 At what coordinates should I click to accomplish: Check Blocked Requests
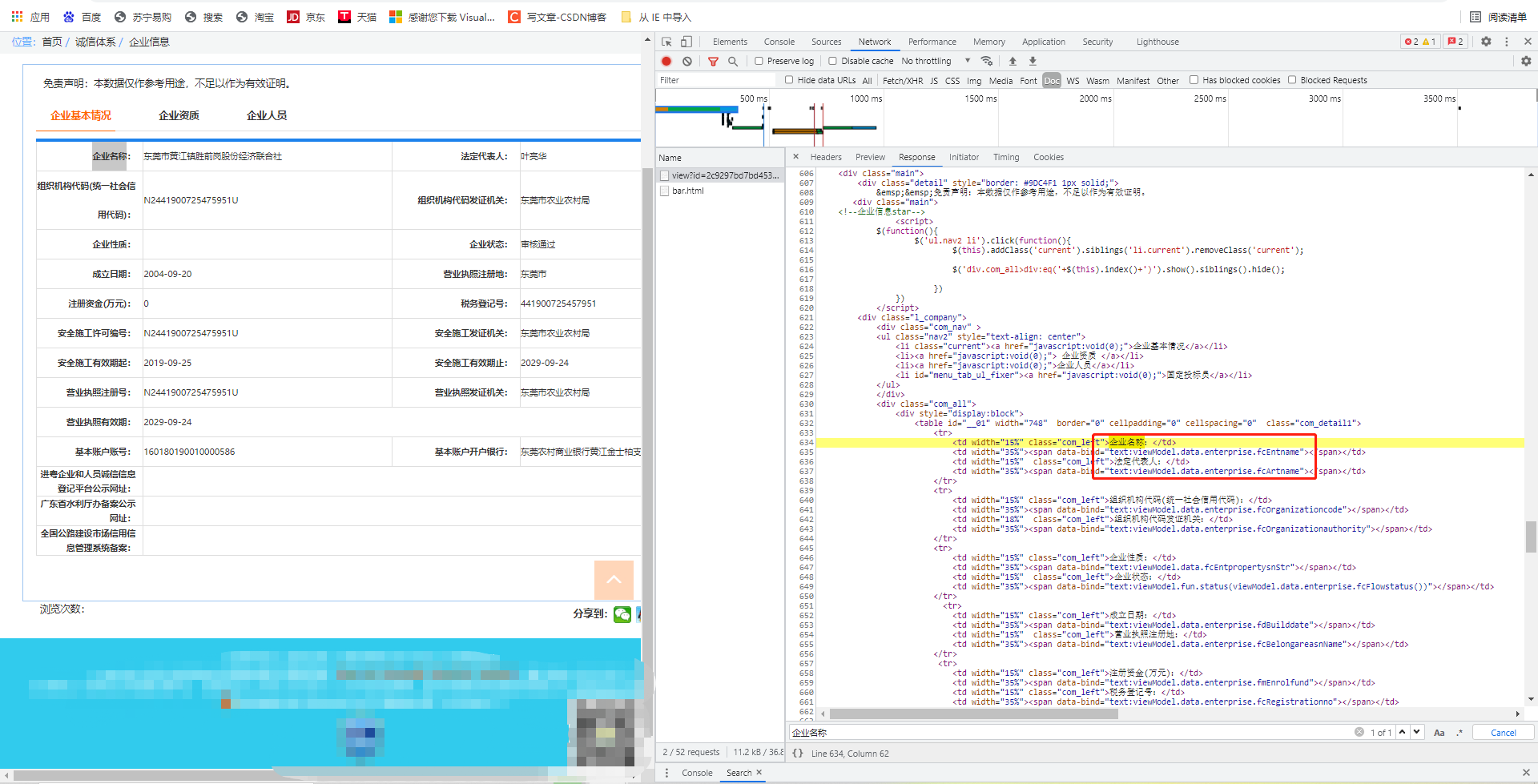pyautogui.click(x=1292, y=80)
